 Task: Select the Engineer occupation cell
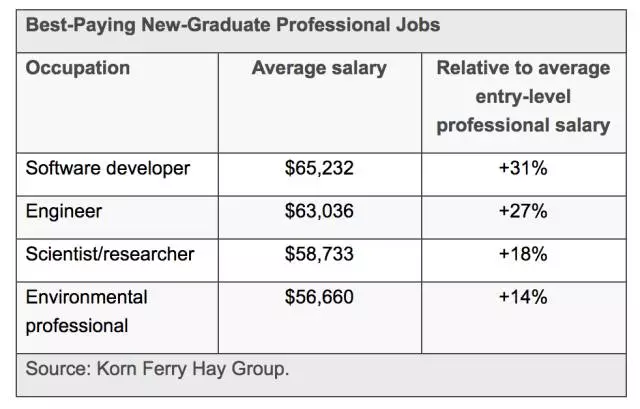pyautogui.click(x=64, y=211)
